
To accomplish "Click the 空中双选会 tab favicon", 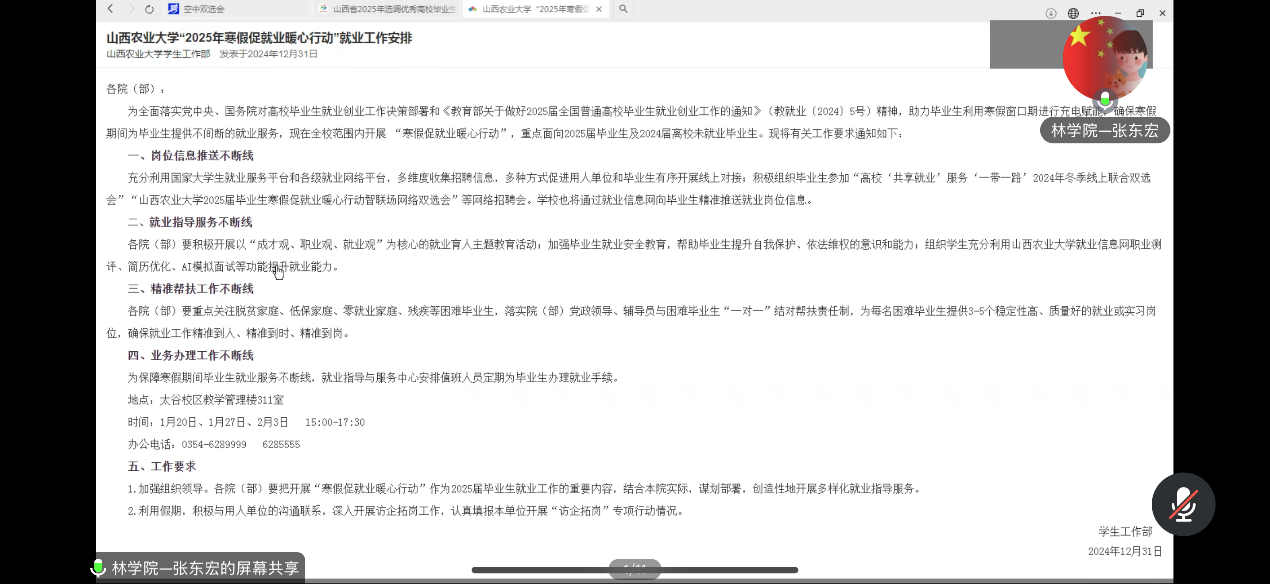I will tap(173, 9).
